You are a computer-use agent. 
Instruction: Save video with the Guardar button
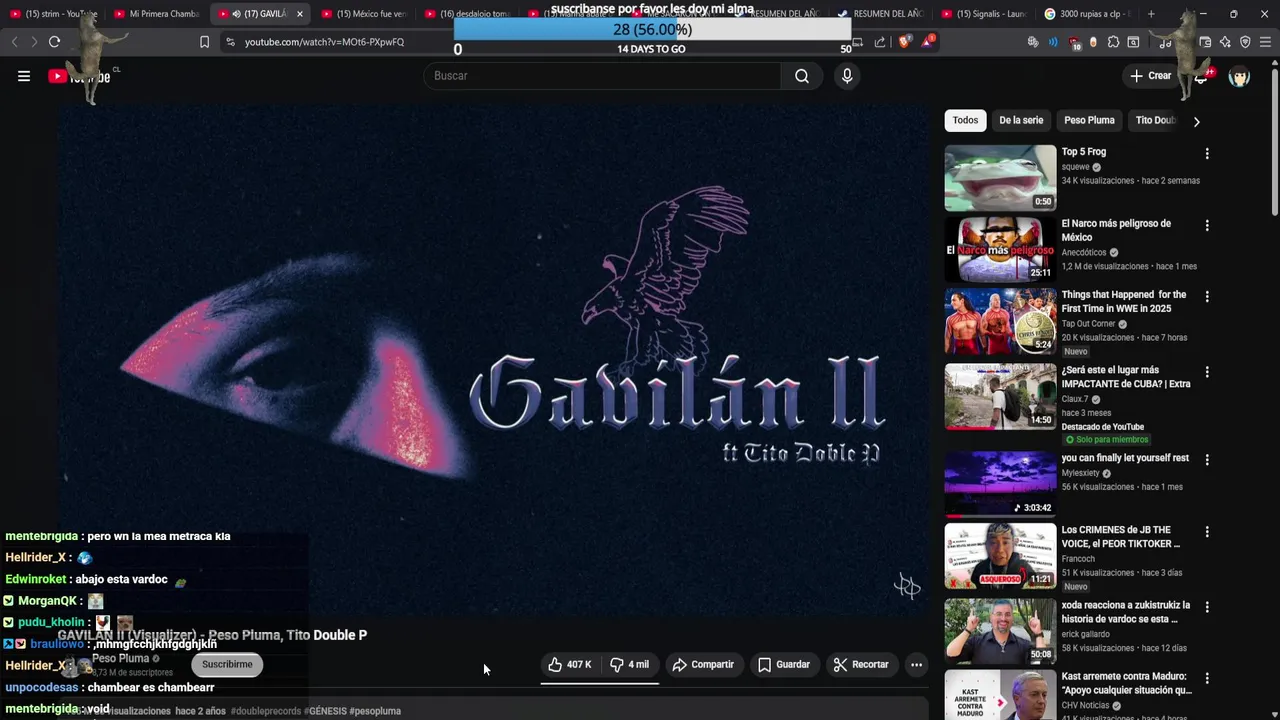point(784,664)
